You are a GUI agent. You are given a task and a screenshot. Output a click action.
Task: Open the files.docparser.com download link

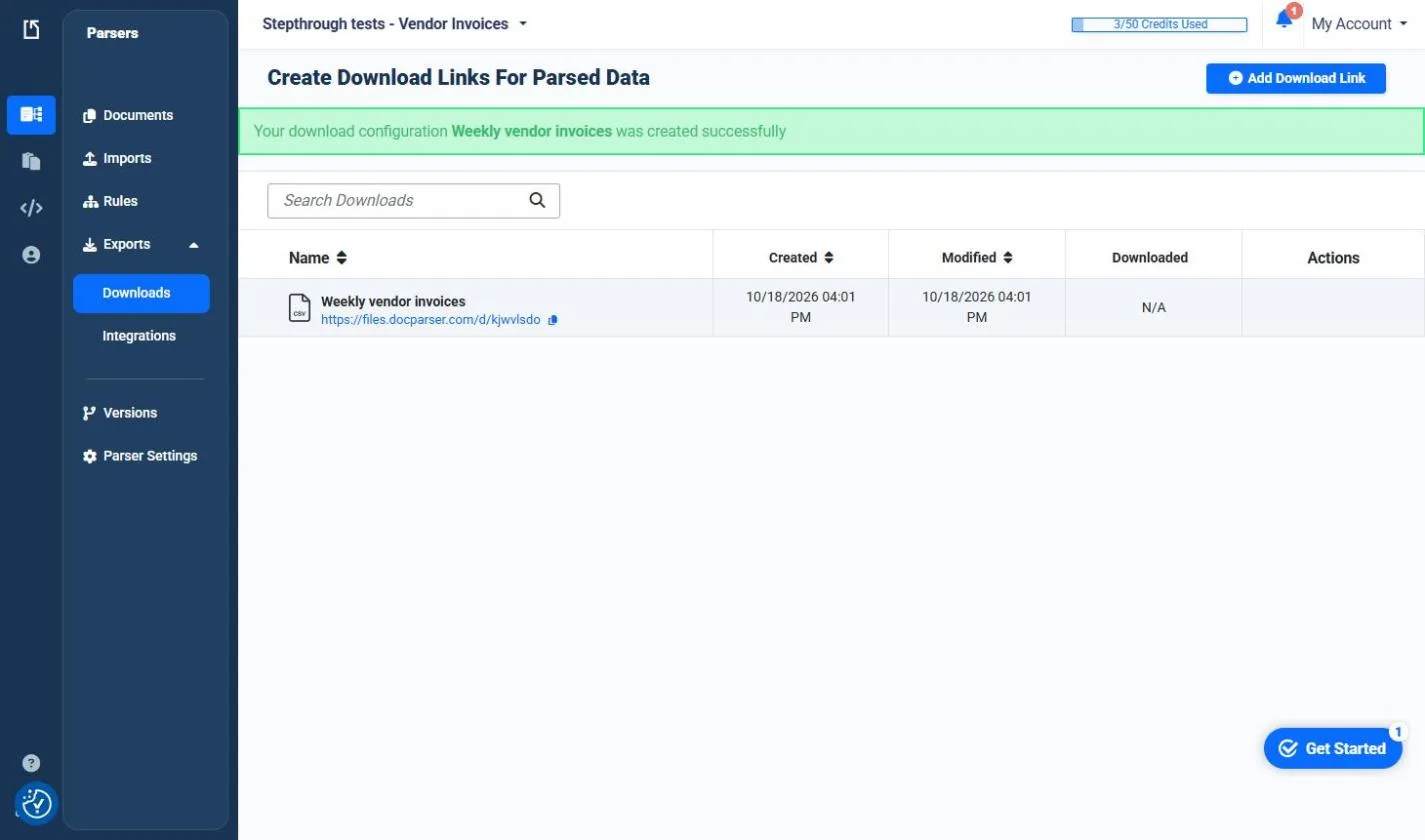pyautogui.click(x=431, y=320)
